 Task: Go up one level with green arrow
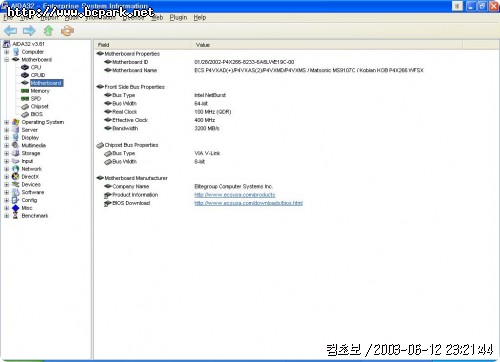point(49,31)
